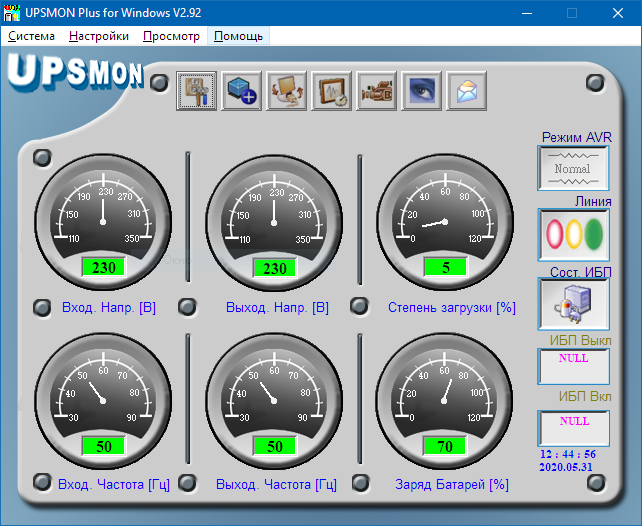The height and width of the screenshot is (526, 642).
Task: Click the Вход. Частота [Гц] label
Action: click(x=114, y=485)
